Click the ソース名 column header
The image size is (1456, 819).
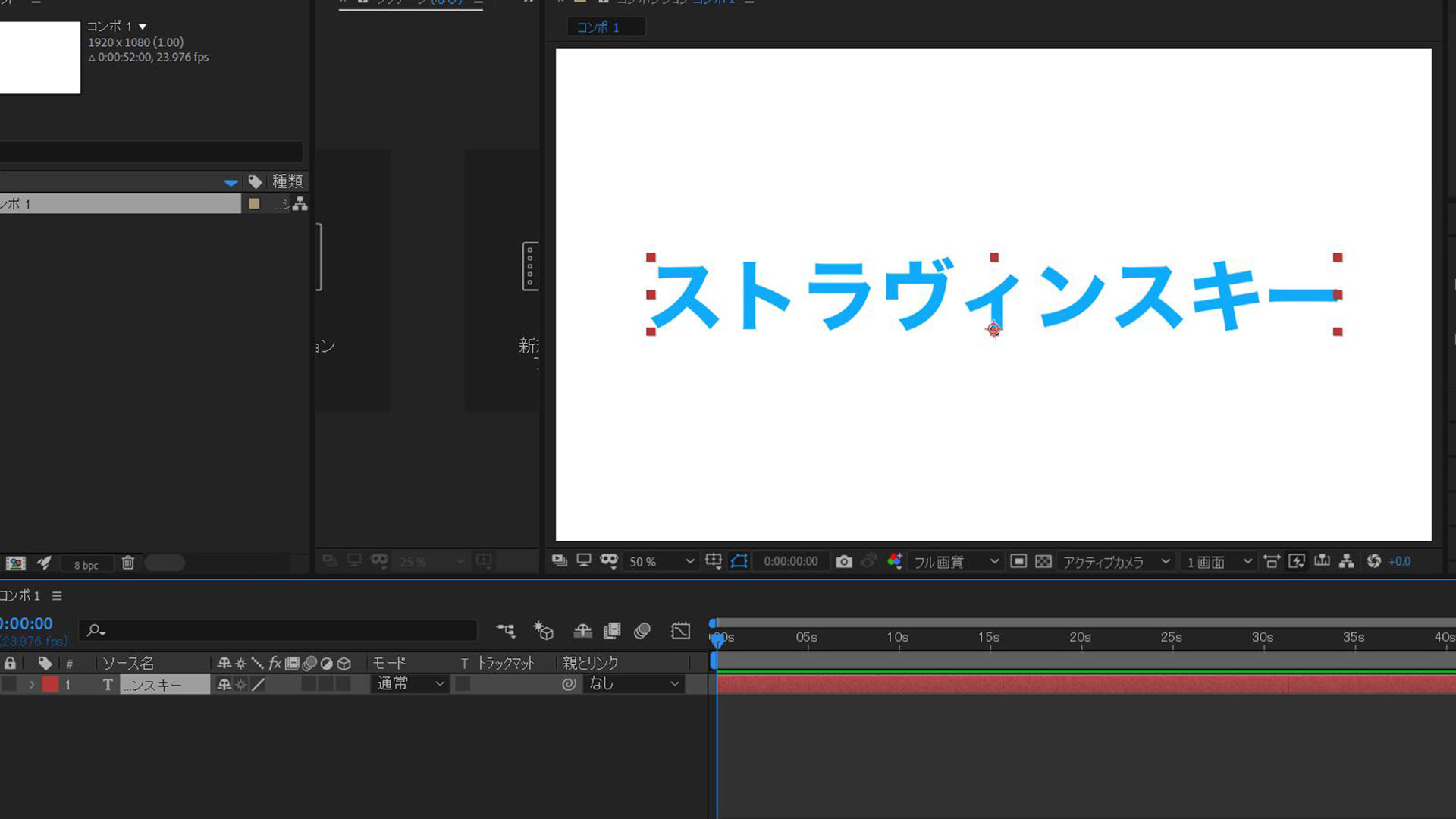(x=128, y=664)
